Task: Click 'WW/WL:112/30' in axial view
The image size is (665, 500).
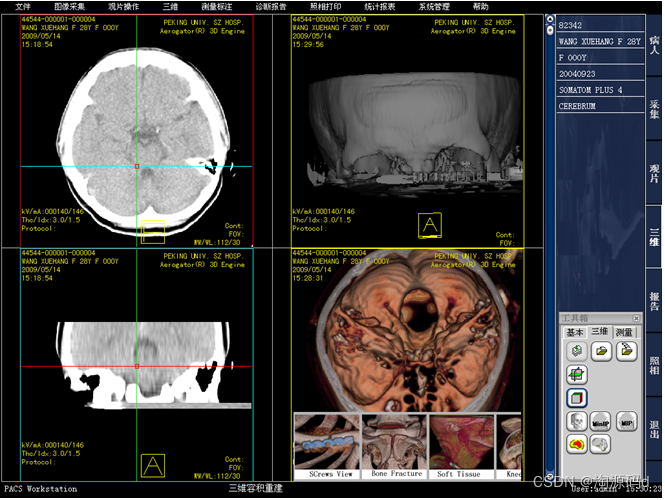Action: tap(217, 242)
